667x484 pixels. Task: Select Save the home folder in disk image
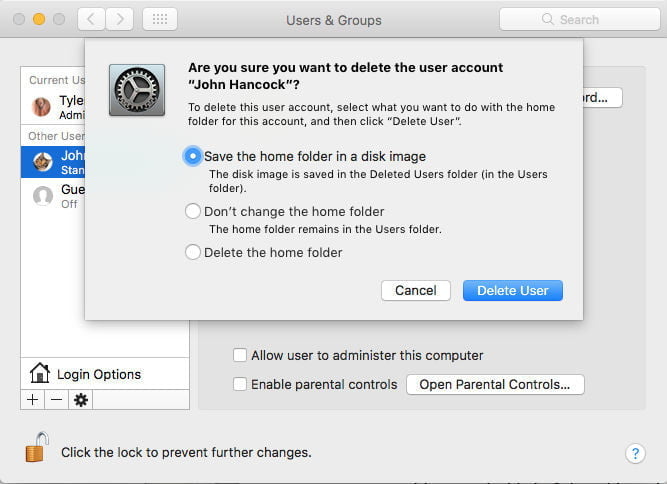point(193,156)
